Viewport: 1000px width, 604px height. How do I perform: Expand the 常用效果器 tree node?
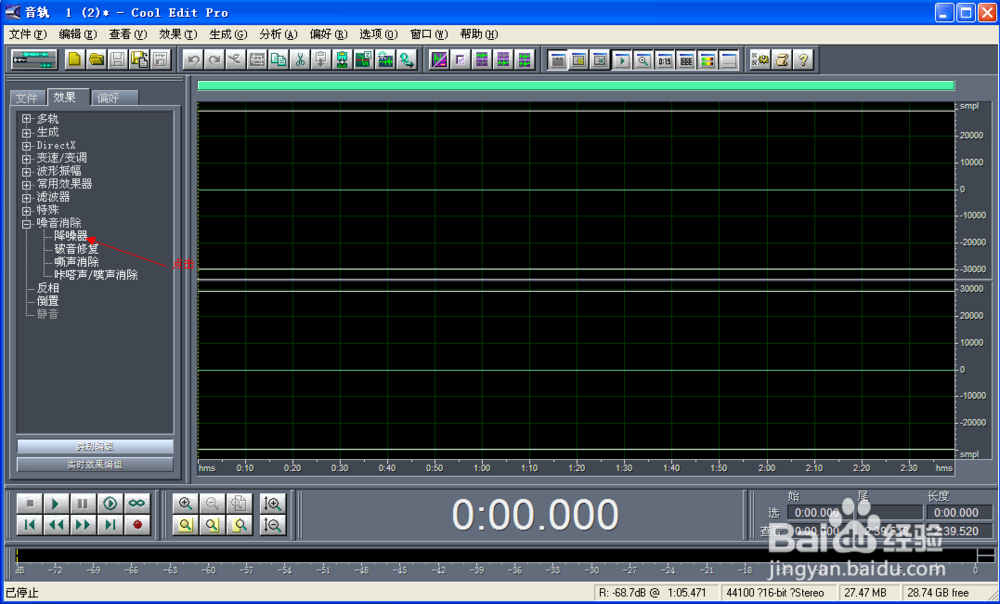coord(26,184)
